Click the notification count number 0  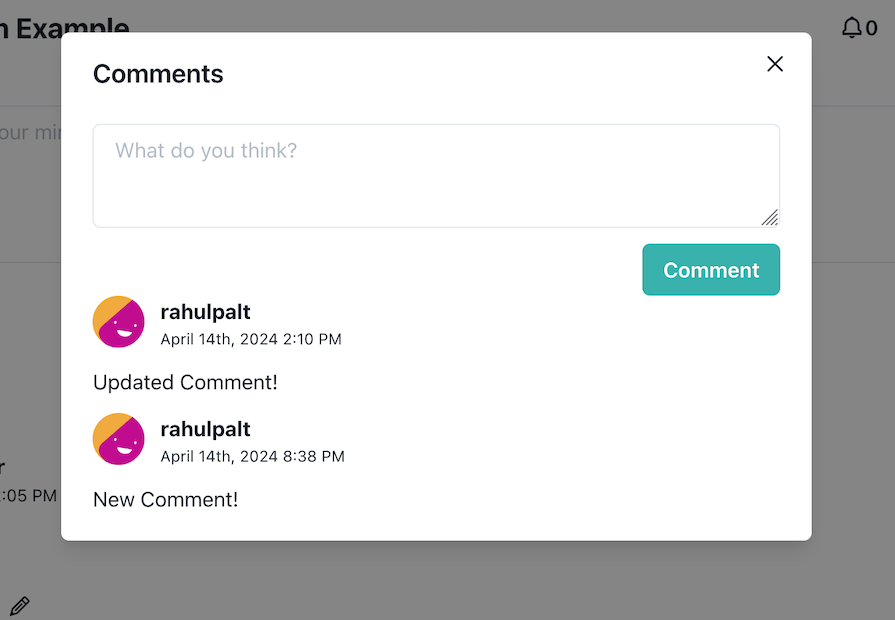[872, 29]
